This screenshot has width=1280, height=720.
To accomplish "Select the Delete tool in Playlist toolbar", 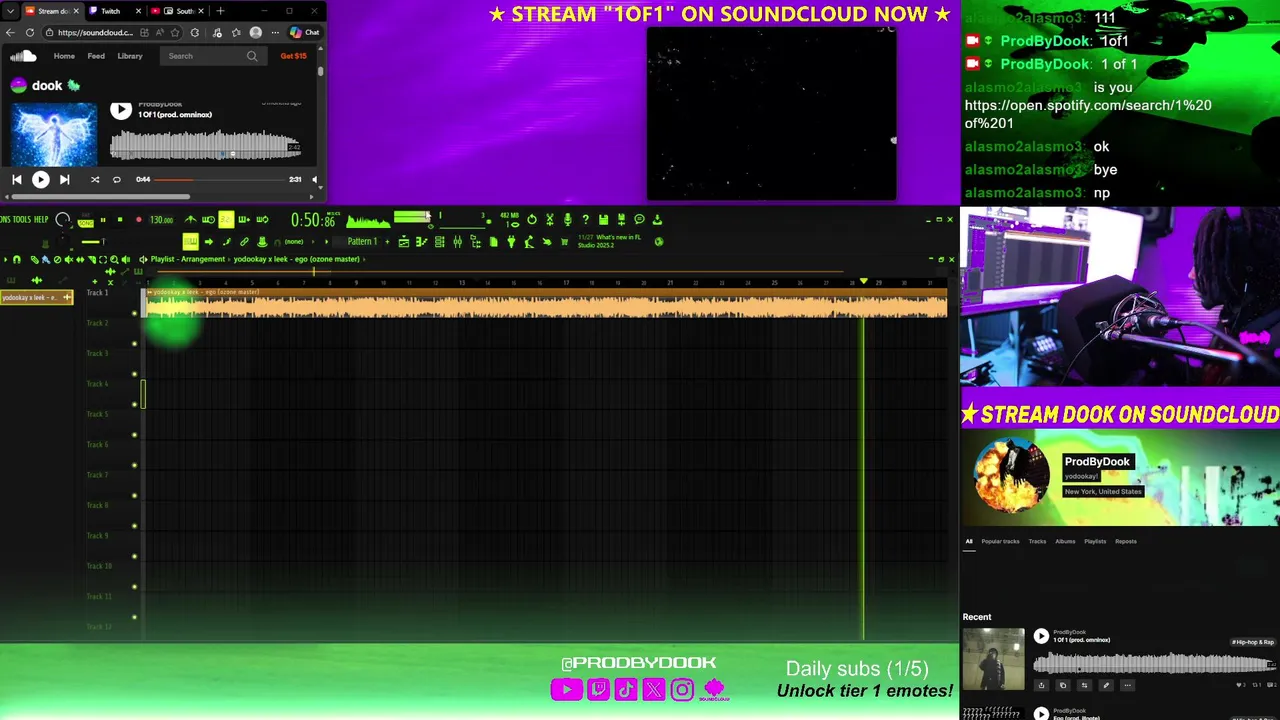I will 57,259.
